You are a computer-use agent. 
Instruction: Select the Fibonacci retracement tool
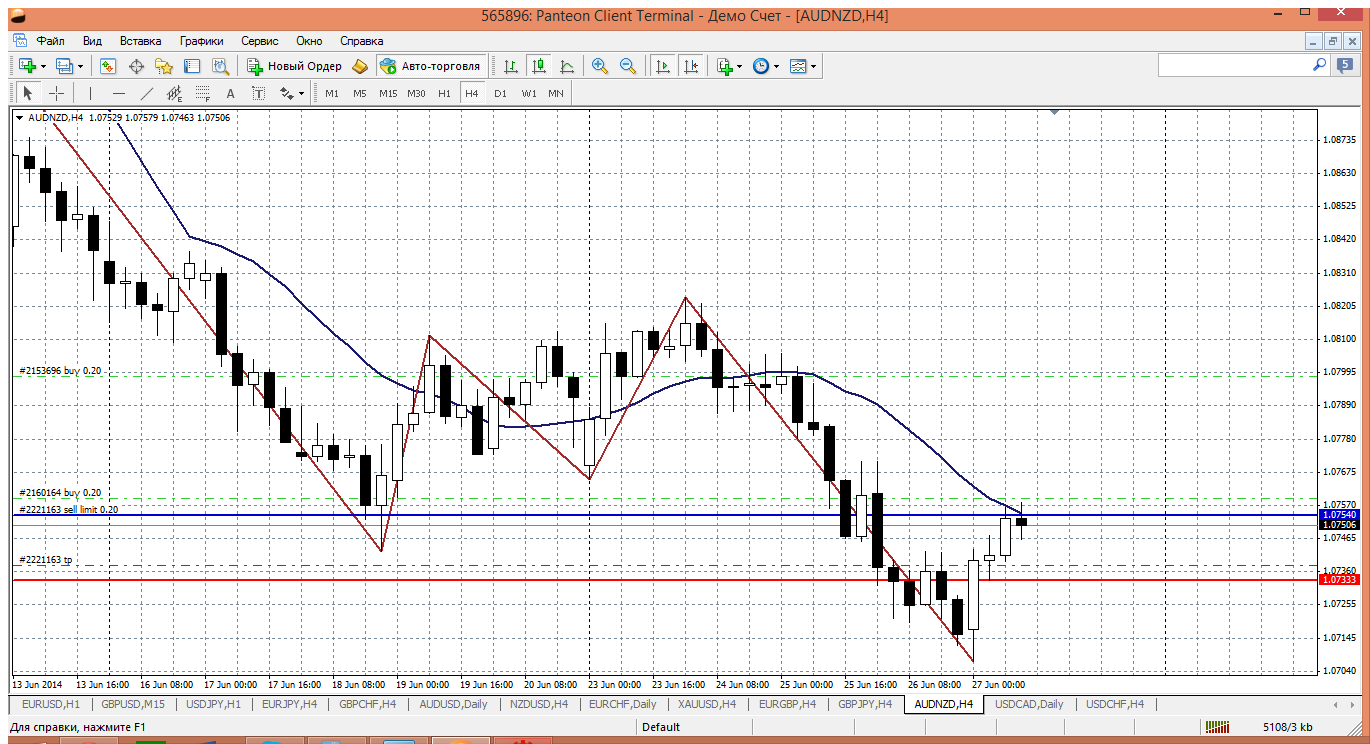[x=203, y=93]
